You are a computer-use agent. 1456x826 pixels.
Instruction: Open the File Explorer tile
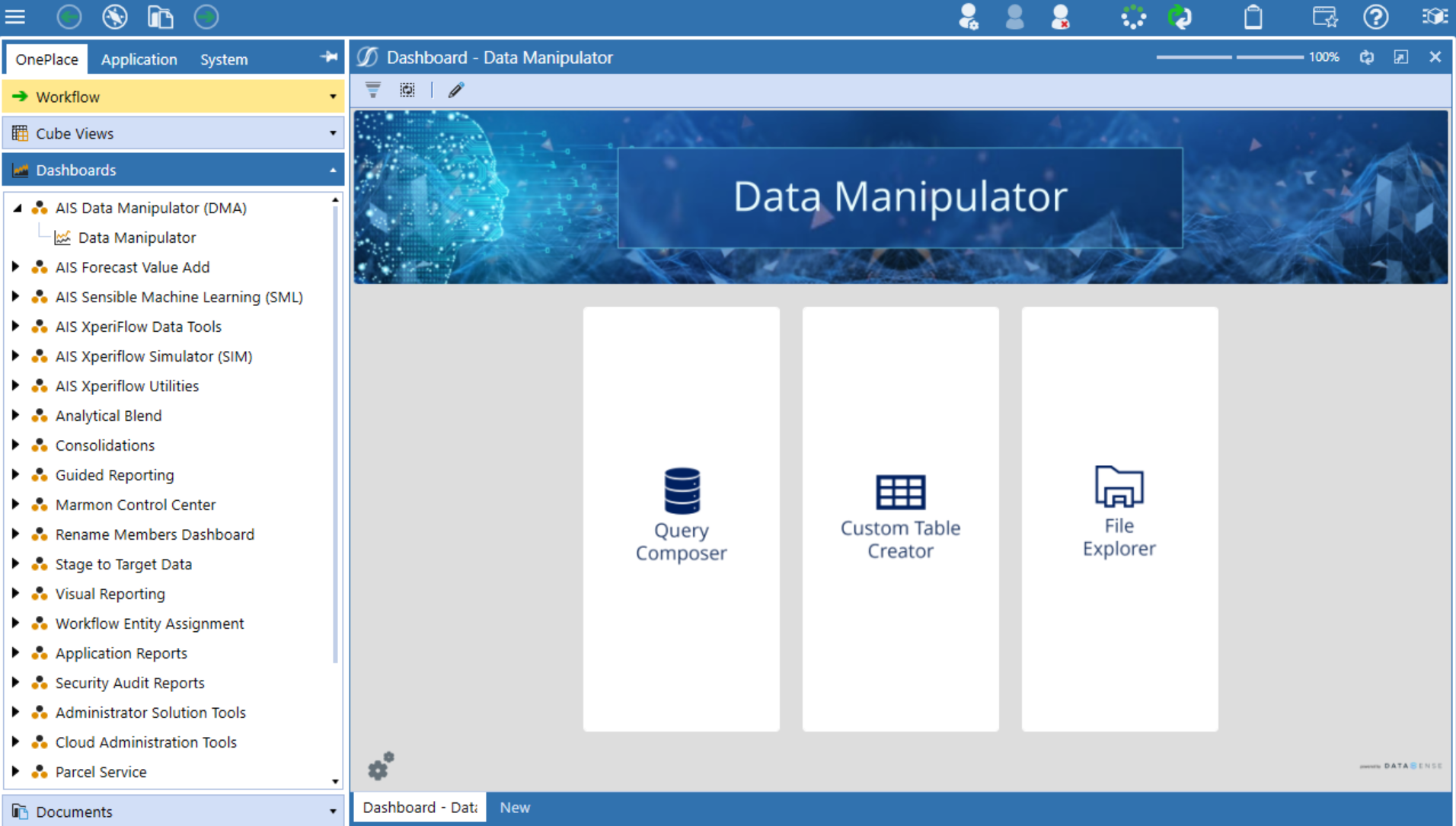(1120, 519)
